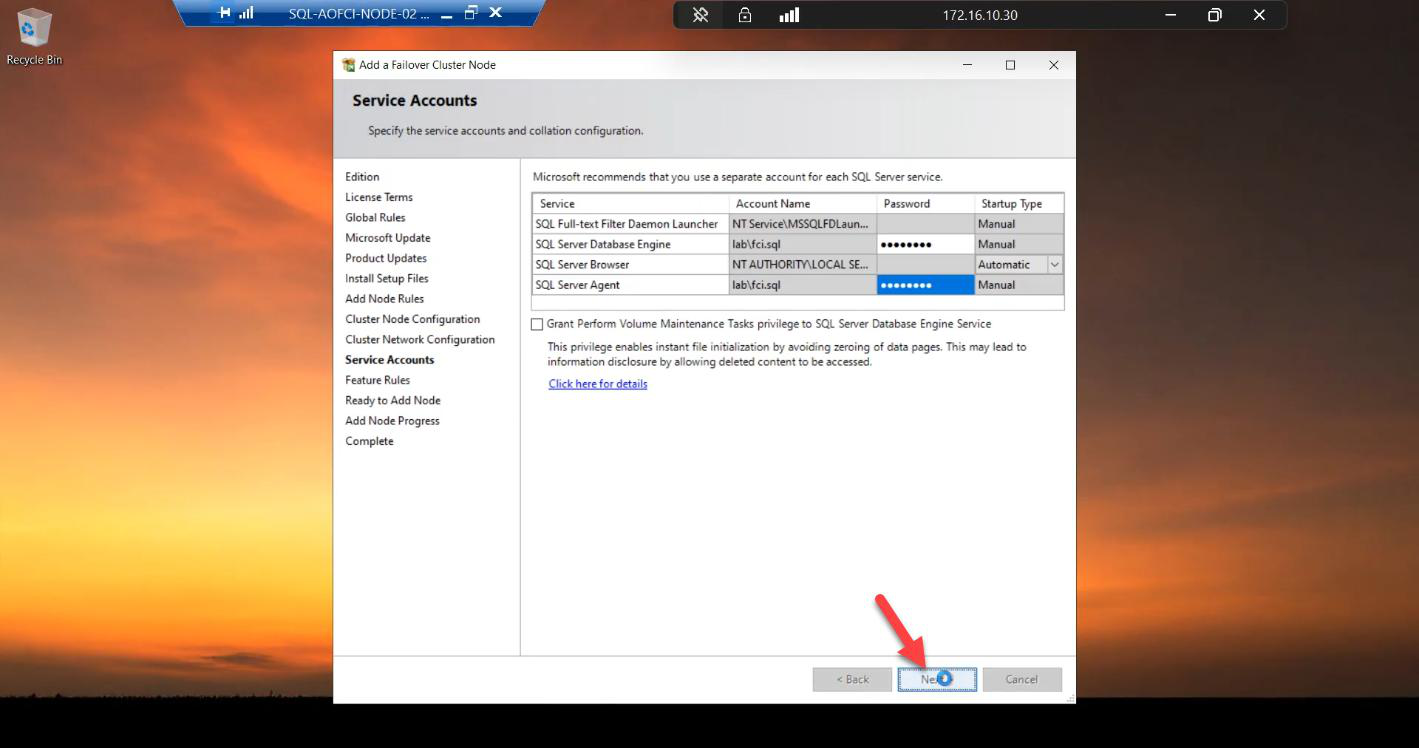
Task: Click the Account Name column header
Action: [803, 204]
